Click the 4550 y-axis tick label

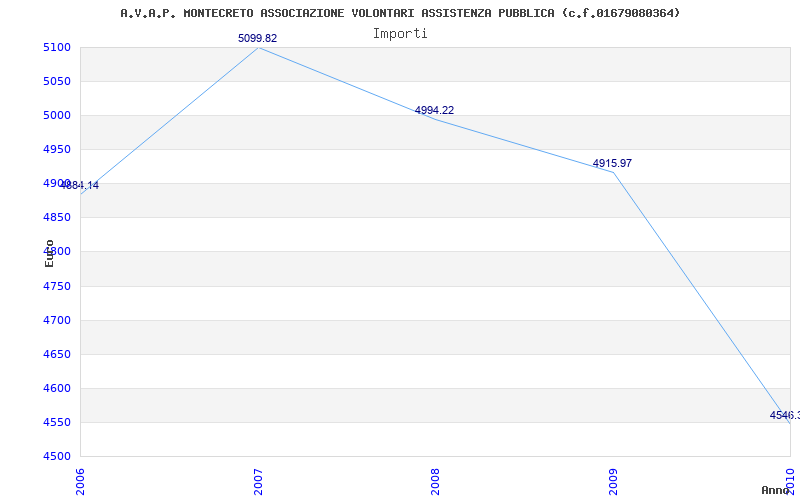57,422
